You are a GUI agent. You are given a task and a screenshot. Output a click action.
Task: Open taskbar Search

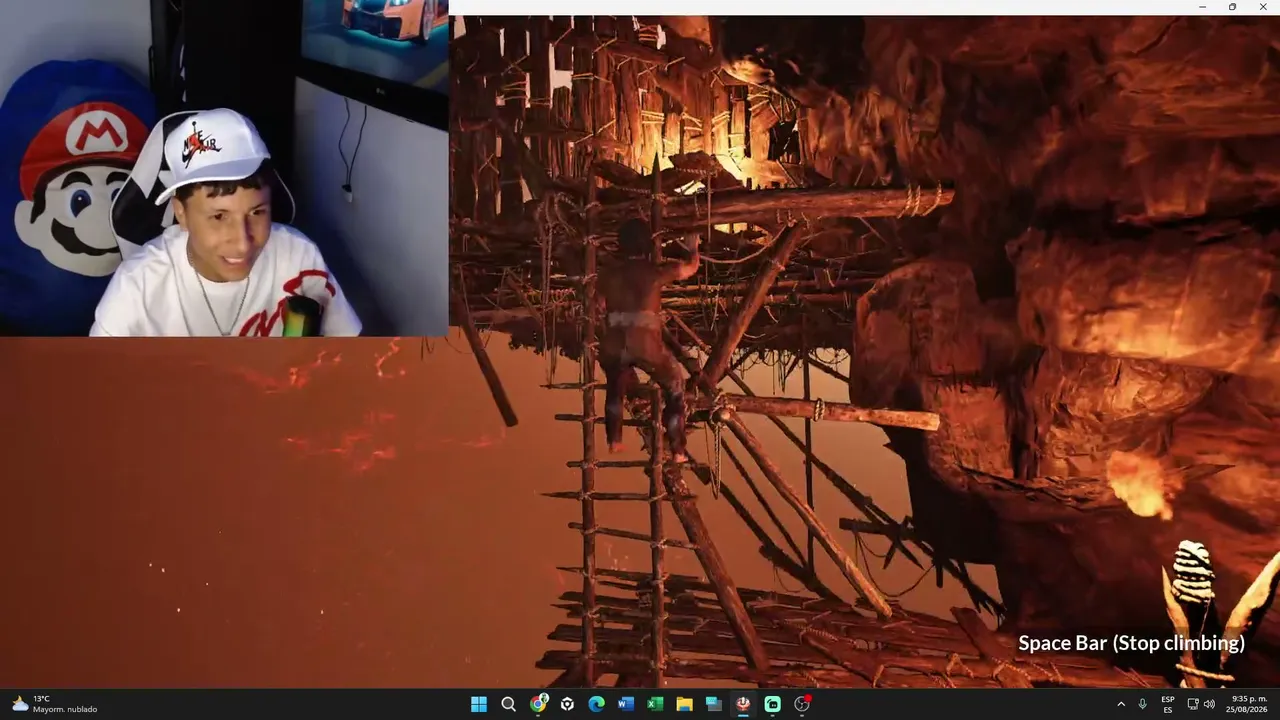508,704
